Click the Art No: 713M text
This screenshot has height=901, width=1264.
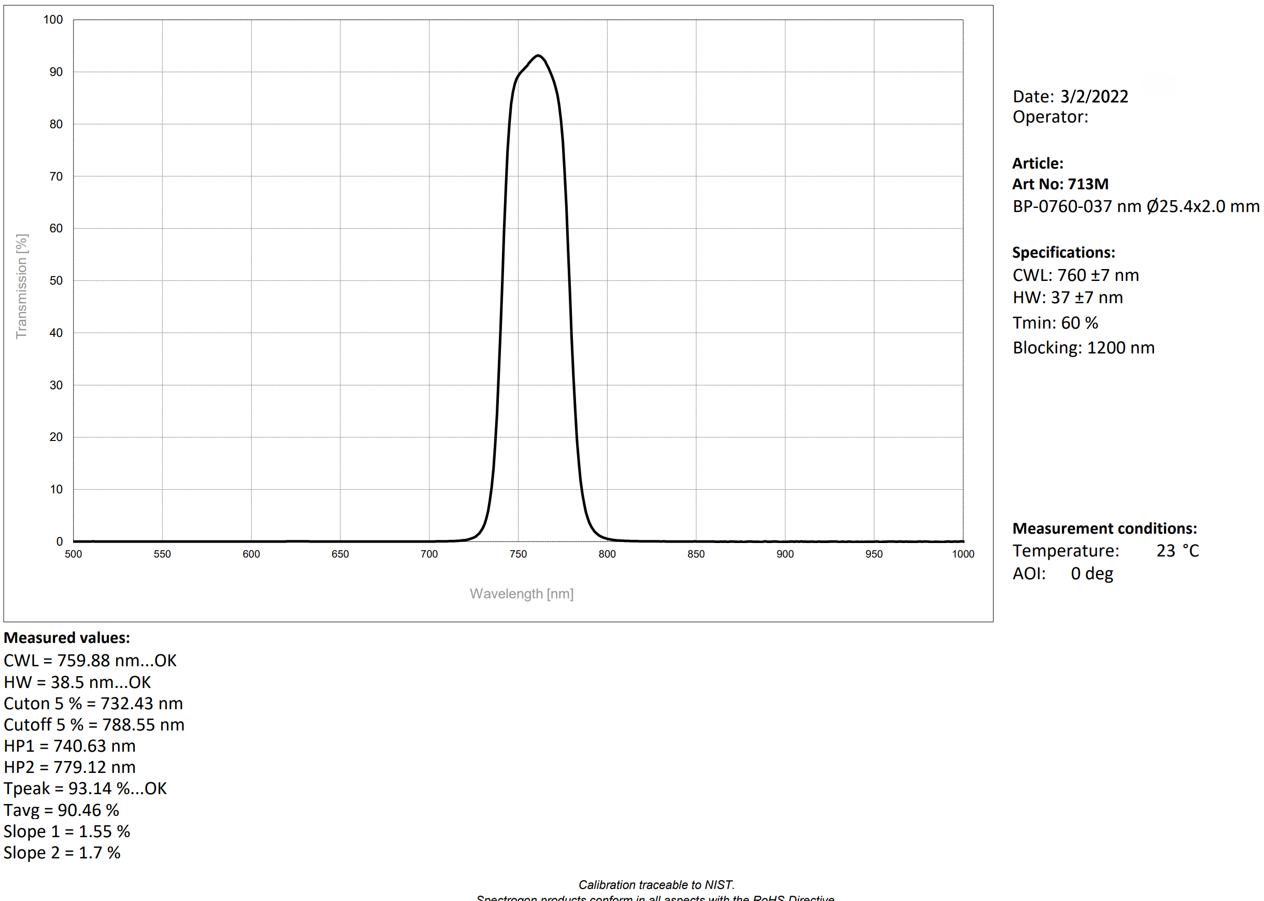tap(1060, 184)
